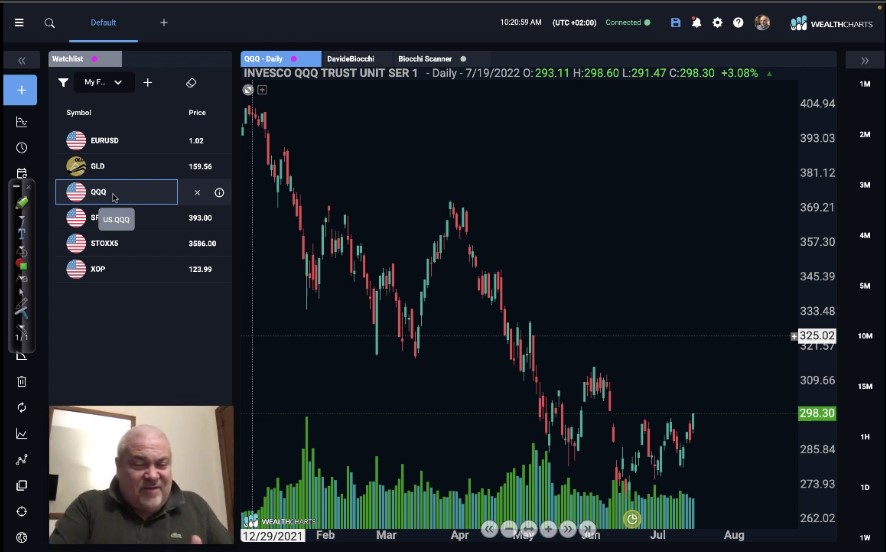The height and width of the screenshot is (552, 886).
Task: Click the WealthCharts logo
Action: [831, 23]
